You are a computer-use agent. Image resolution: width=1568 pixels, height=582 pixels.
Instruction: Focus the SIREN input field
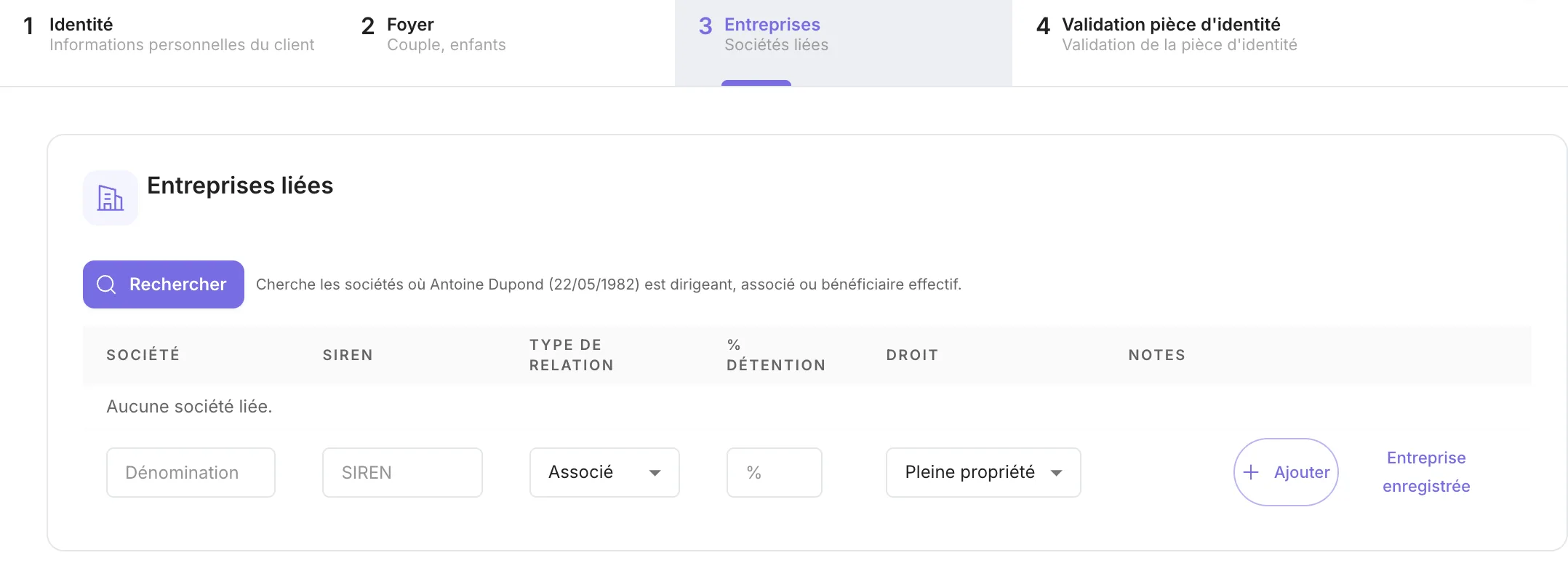point(402,472)
